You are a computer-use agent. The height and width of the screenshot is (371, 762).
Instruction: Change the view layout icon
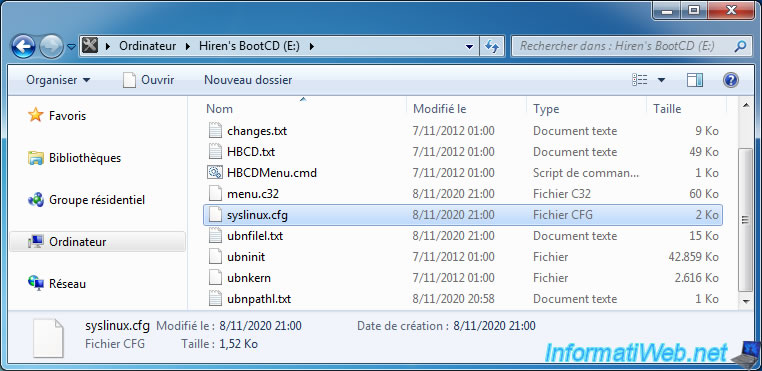[x=639, y=80]
